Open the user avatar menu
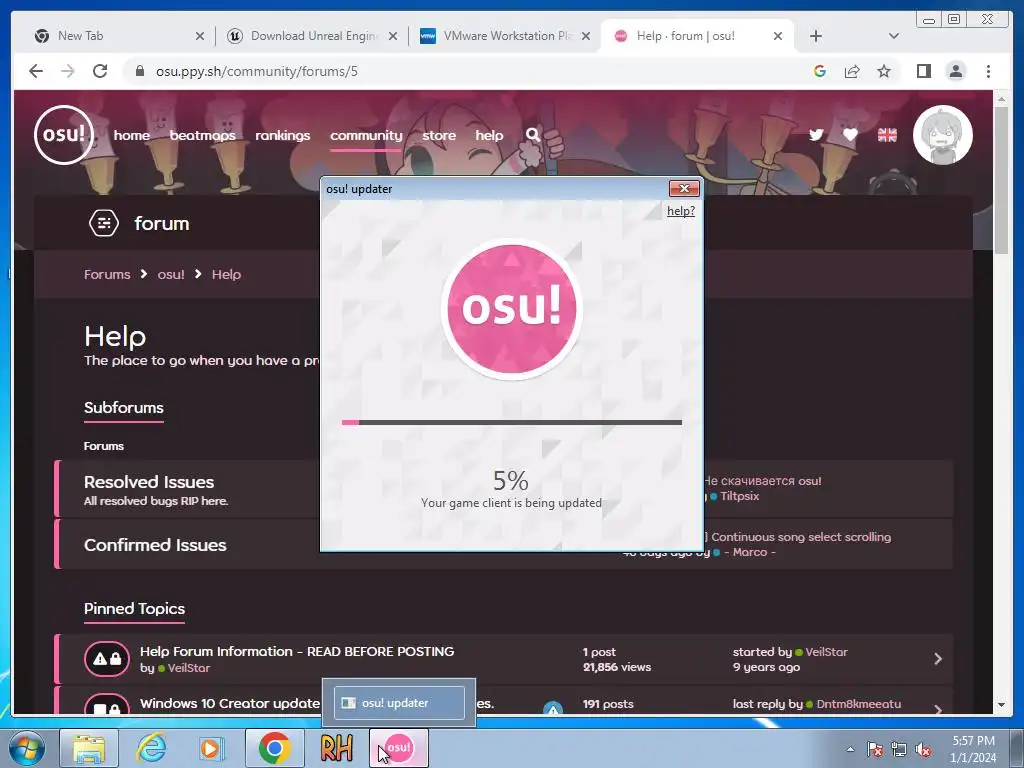 click(942, 135)
